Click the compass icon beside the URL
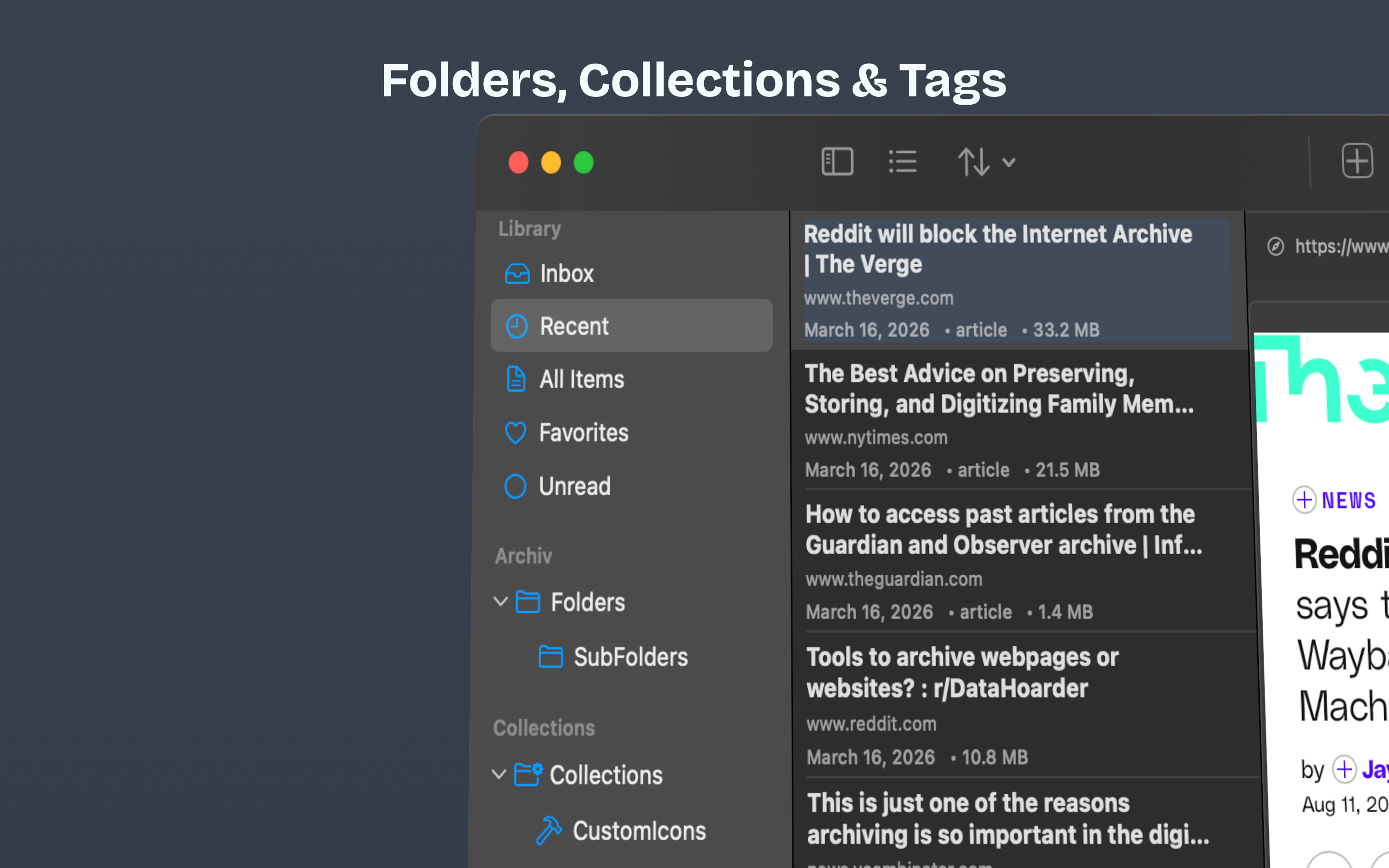The width and height of the screenshot is (1389, 868). [1275, 247]
